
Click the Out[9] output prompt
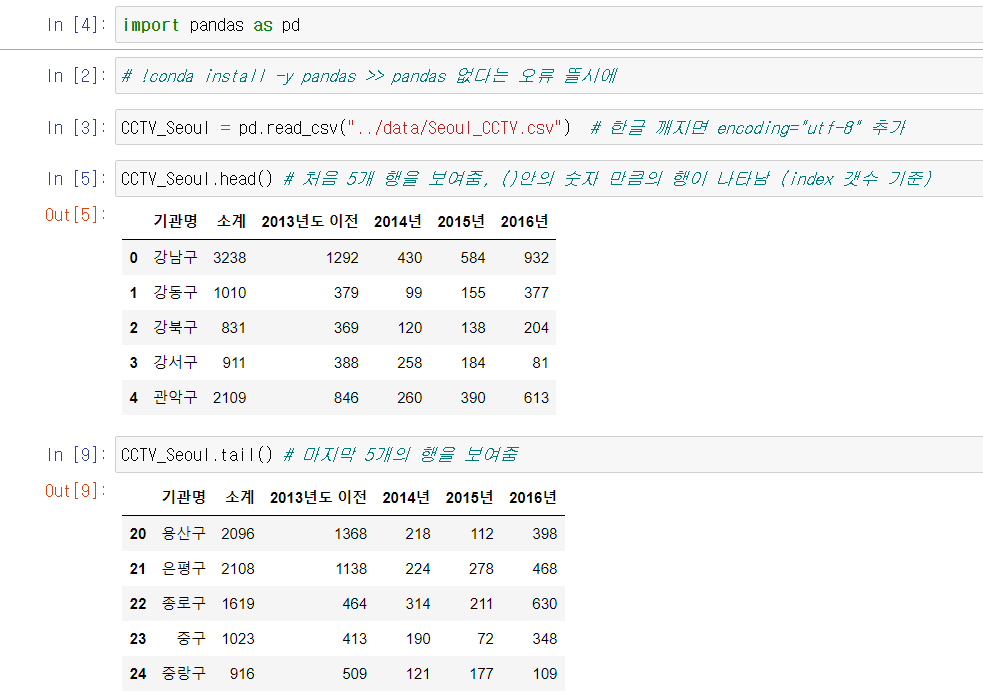point(75,491)
